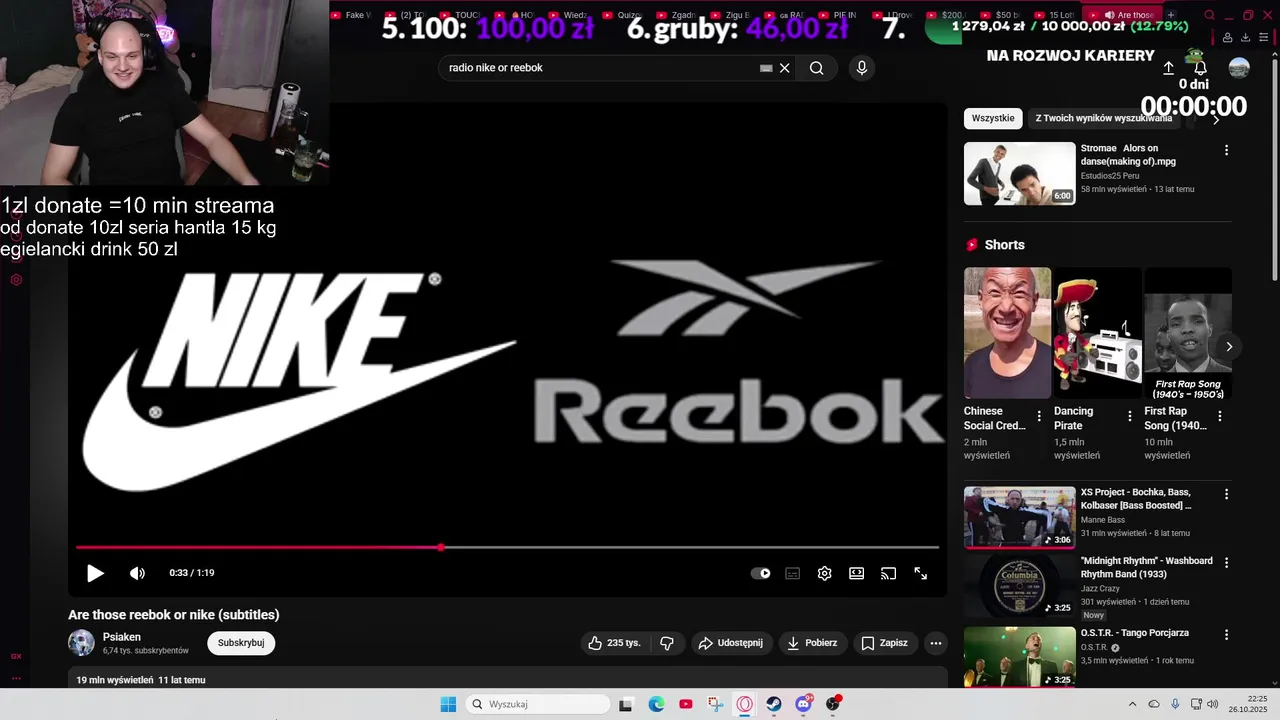
Task: Open Microsoft Edge from taskbar
Action: pyautogui.click(x=656, y=704)
